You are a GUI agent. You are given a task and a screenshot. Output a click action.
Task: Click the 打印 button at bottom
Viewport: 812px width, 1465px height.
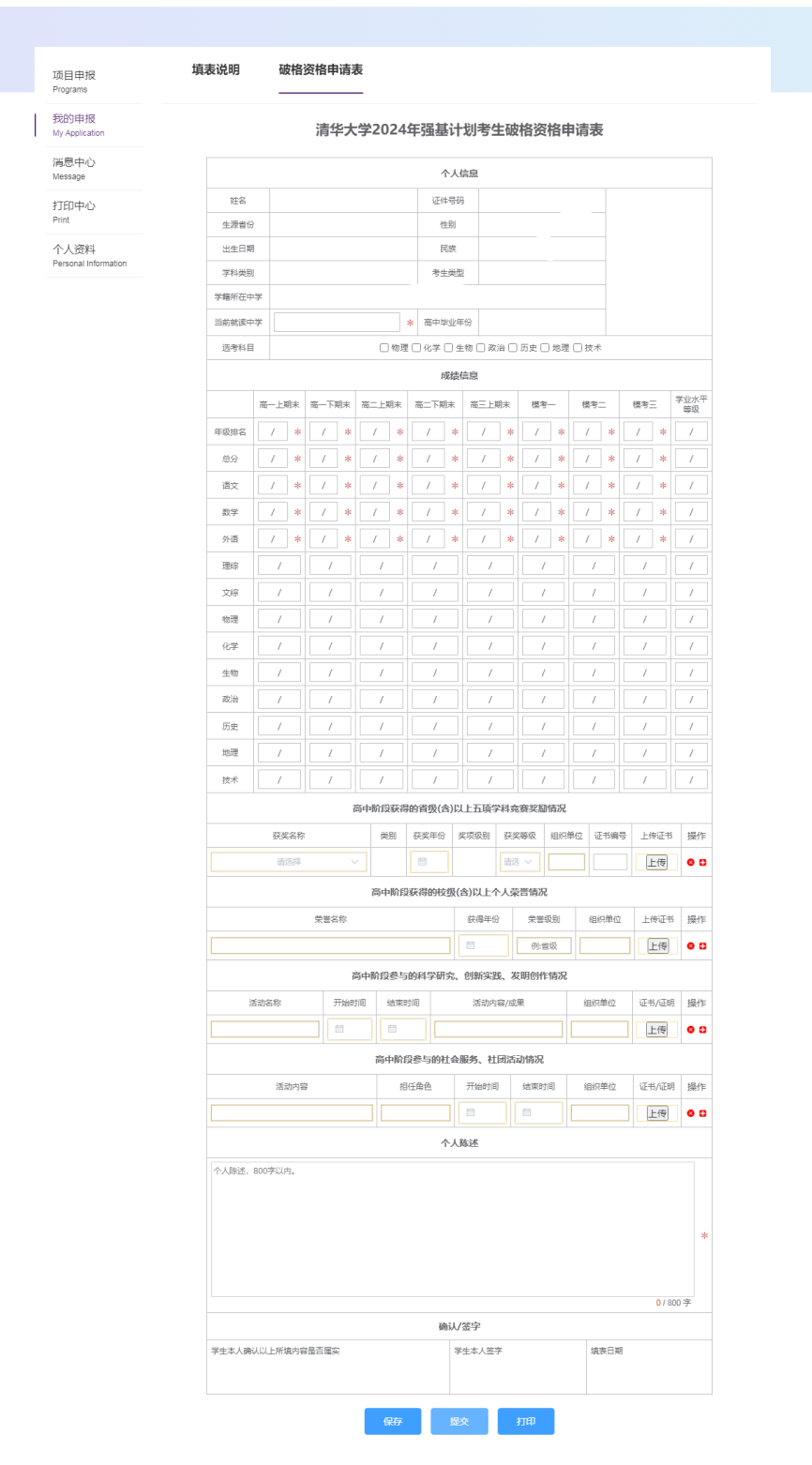tap(526, 1421)
